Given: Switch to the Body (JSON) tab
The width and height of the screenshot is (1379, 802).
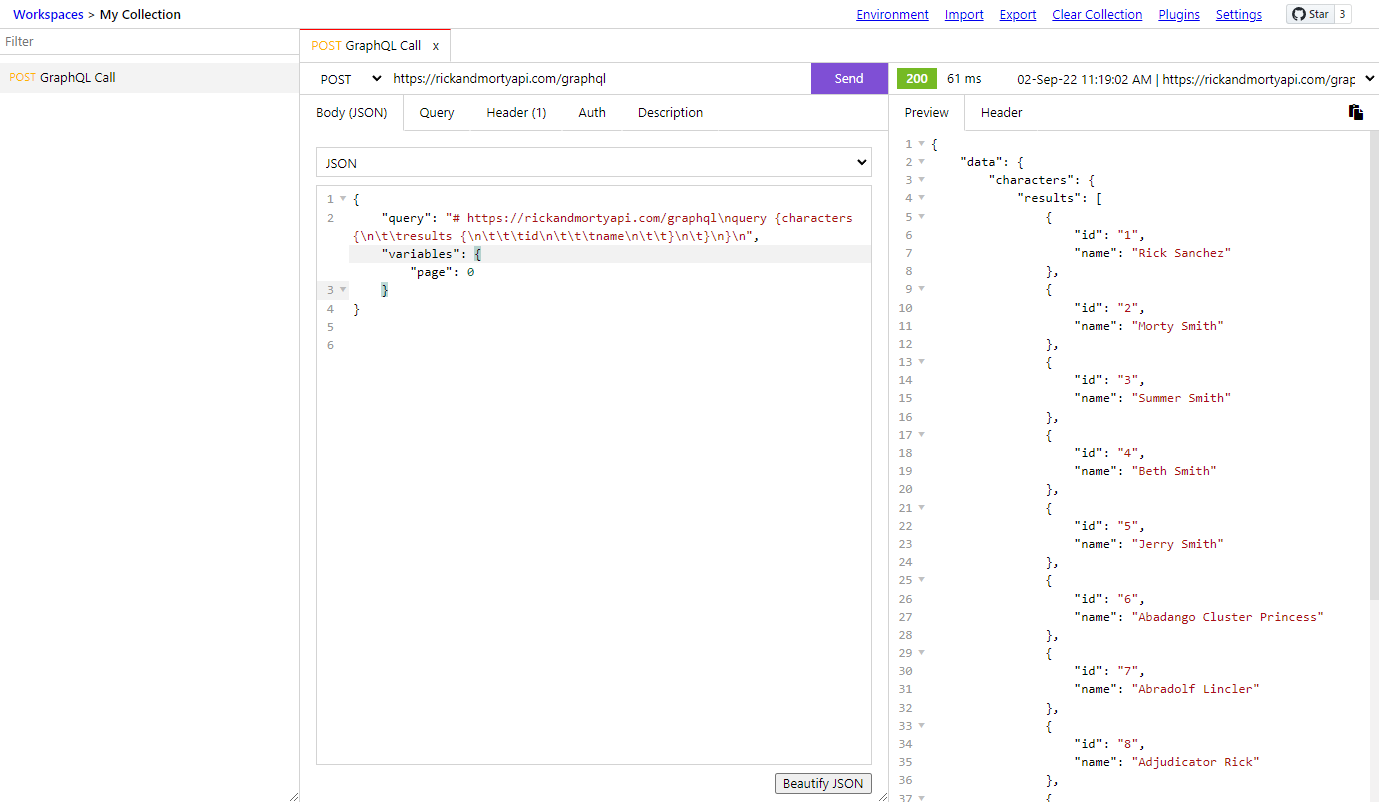Looking at the screenshot, I should (351, 113).
